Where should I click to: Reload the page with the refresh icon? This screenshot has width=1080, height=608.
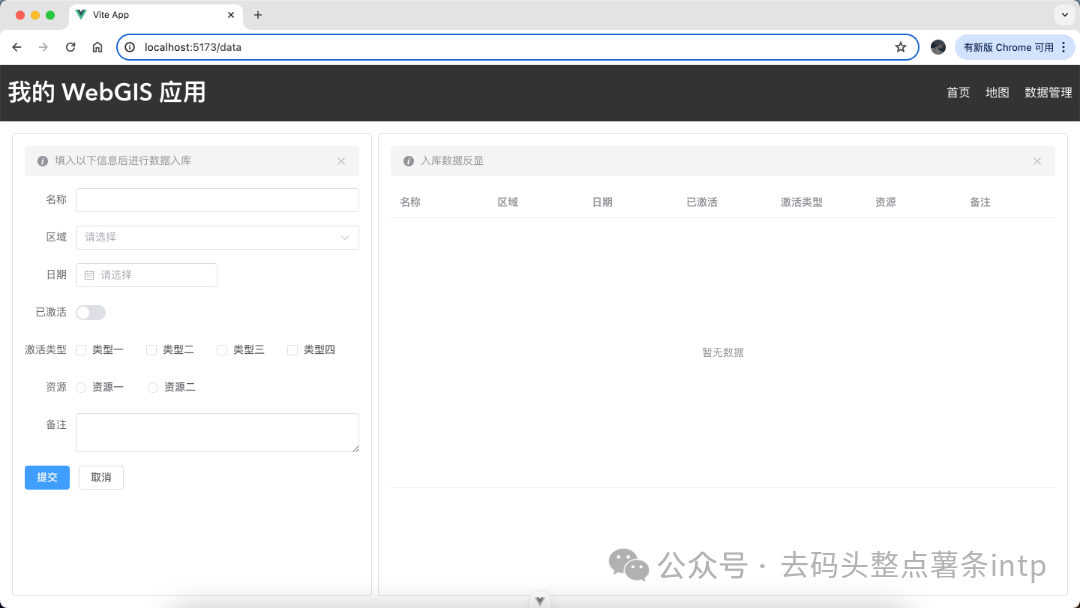click(x=70, y=47)
